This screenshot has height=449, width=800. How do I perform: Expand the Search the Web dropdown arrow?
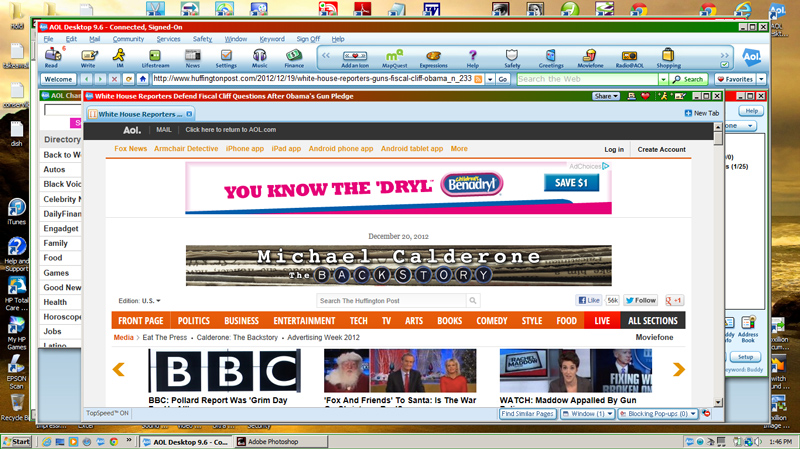[x=663, y=79]
